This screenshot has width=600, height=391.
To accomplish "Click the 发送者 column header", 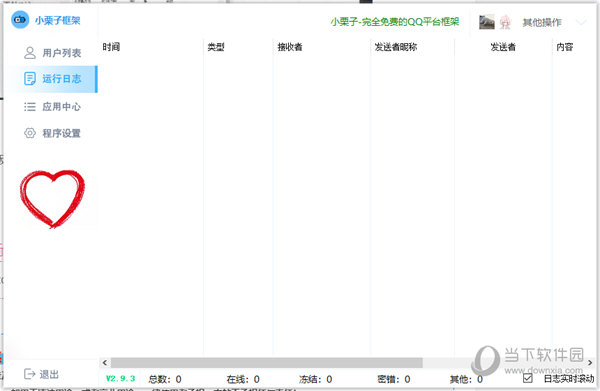I will point(503,47).
